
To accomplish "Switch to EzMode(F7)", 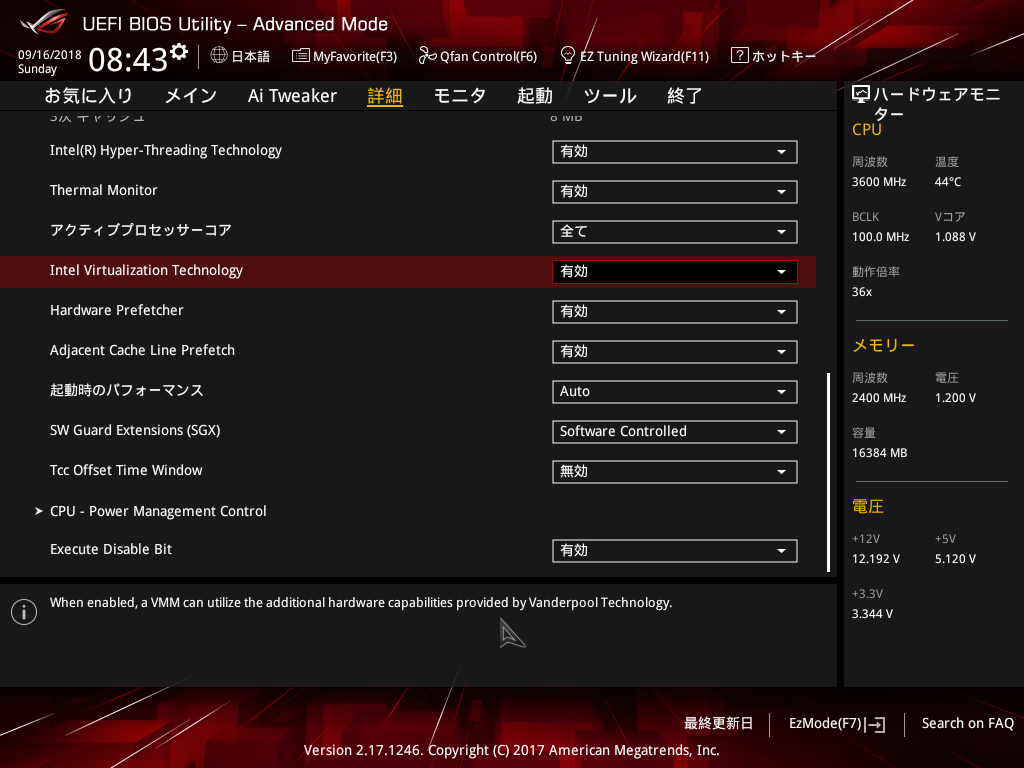I will [836, 723].
